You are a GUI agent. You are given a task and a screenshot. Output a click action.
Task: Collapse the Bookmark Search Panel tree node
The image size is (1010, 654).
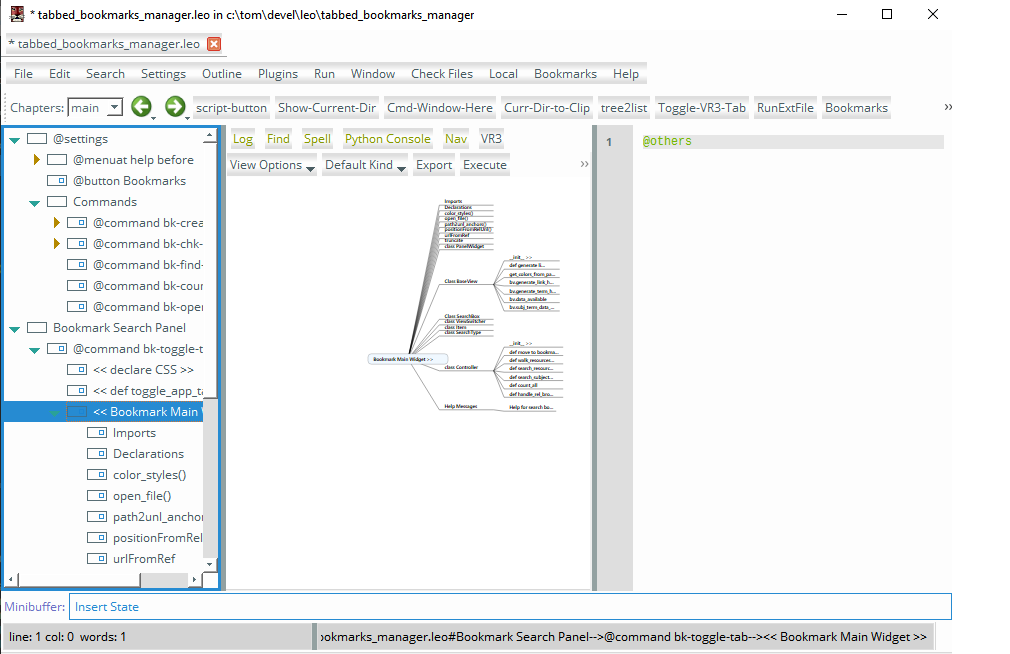coord(15,328)
